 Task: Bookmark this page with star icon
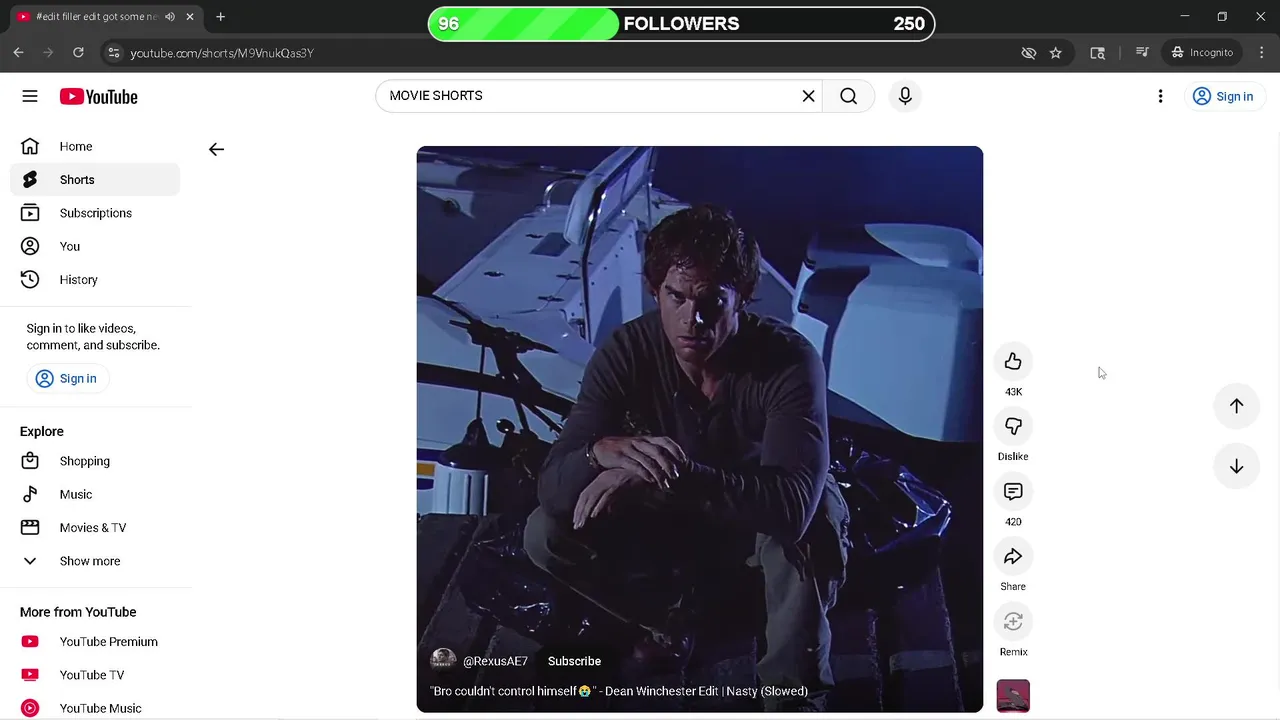click(1055, 52)
